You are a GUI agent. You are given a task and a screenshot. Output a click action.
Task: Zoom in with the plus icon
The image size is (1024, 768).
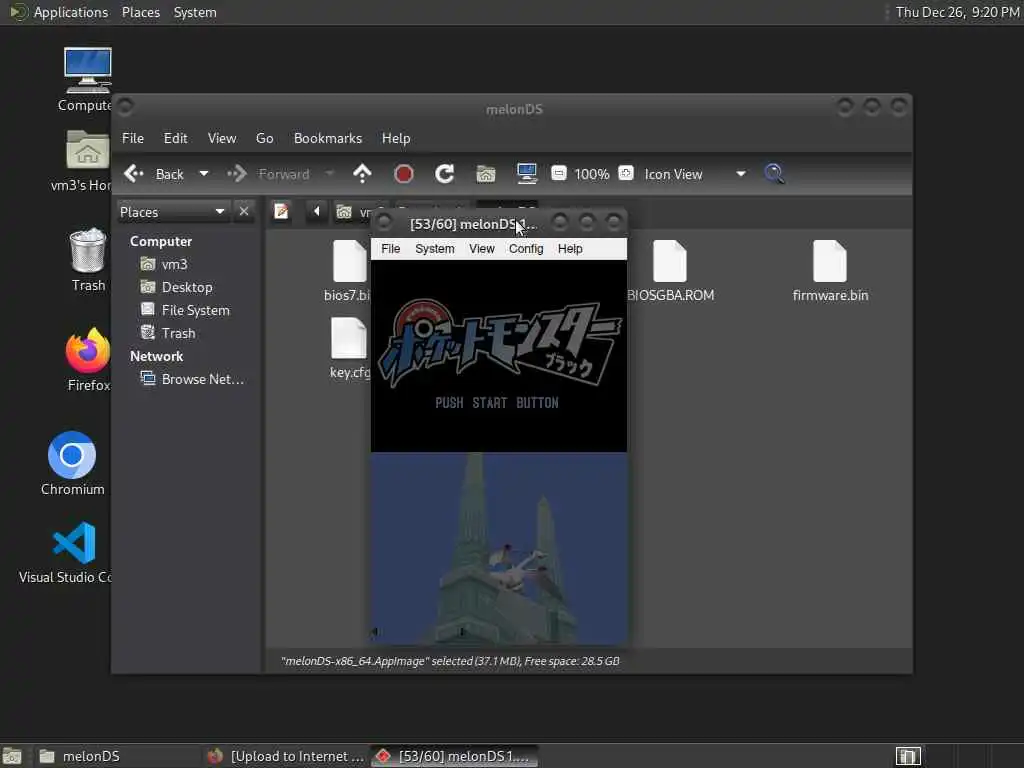point(626,174)
